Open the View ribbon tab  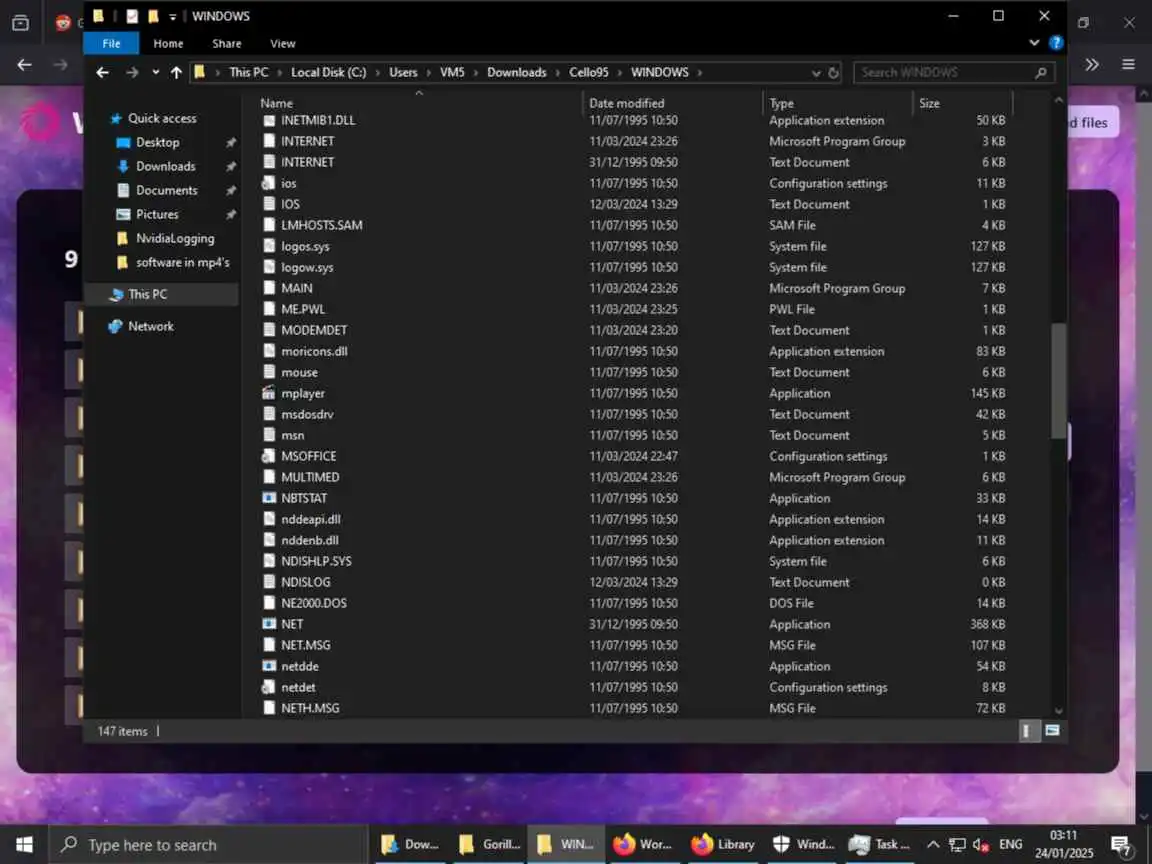(x=282, y=43)
